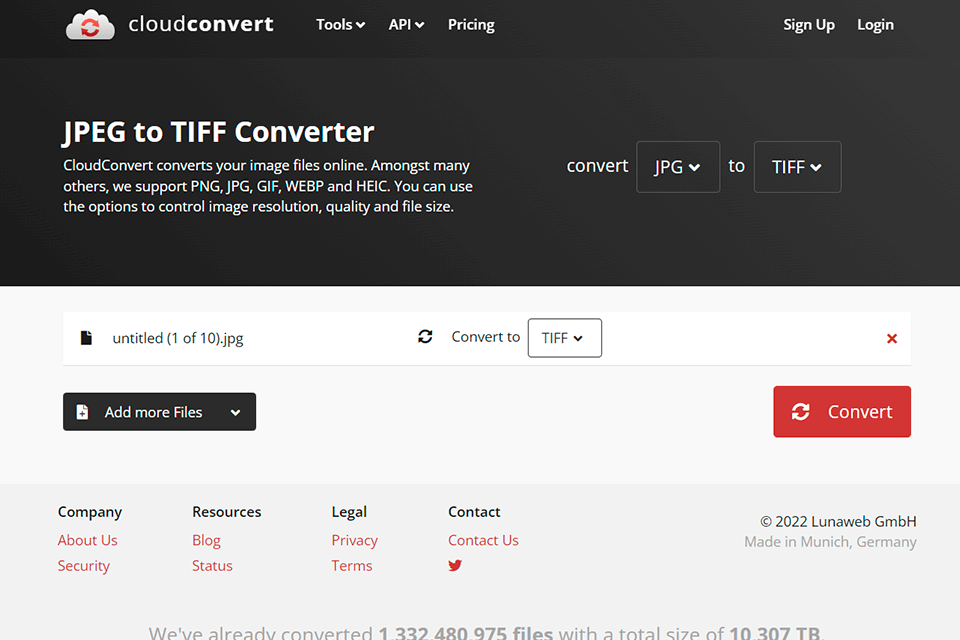Click the Legal footer heading
This screenshot has width=960, height=640.
click(x=349, y=512)
